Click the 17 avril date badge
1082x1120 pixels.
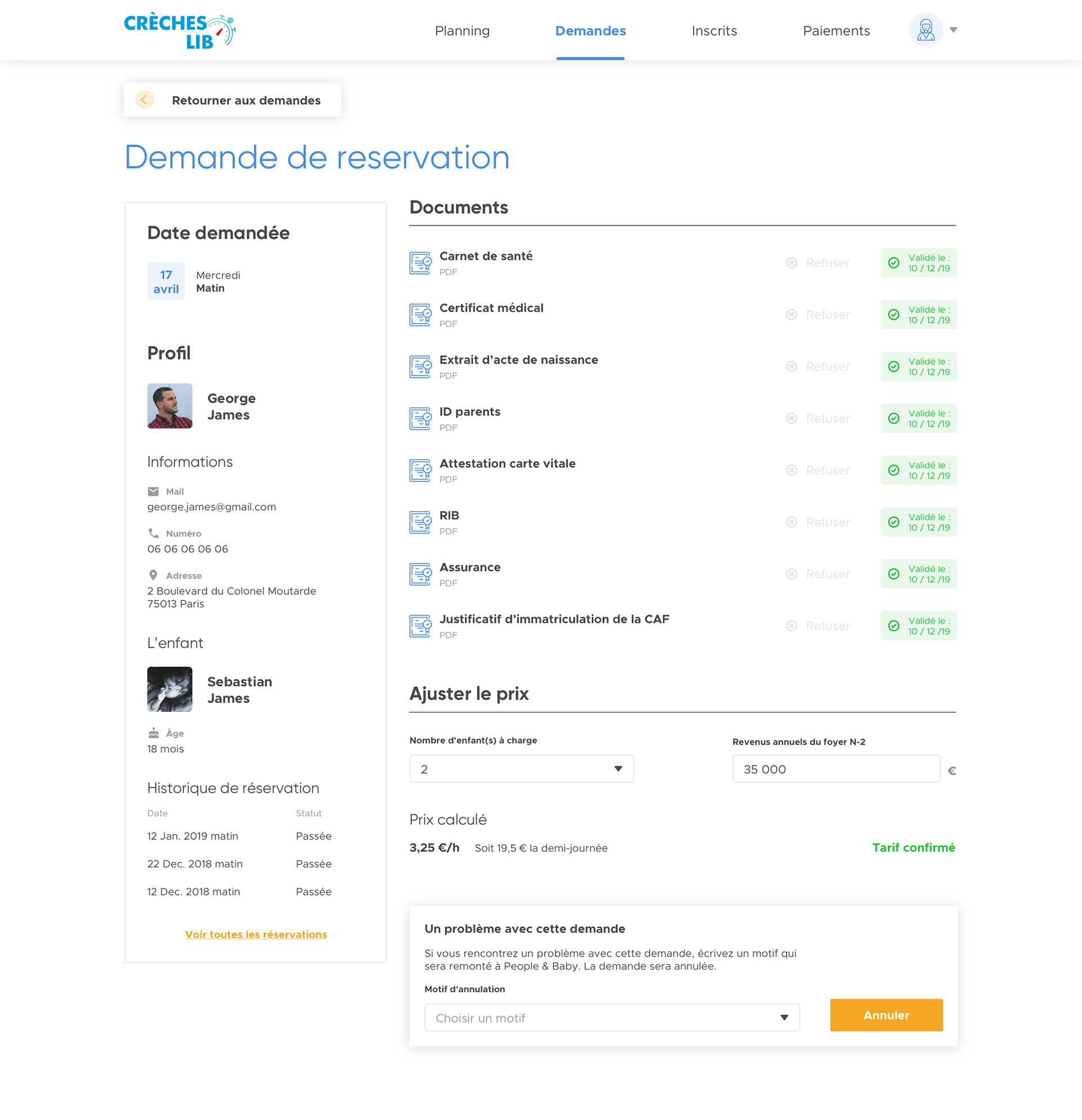coord(166,281)
